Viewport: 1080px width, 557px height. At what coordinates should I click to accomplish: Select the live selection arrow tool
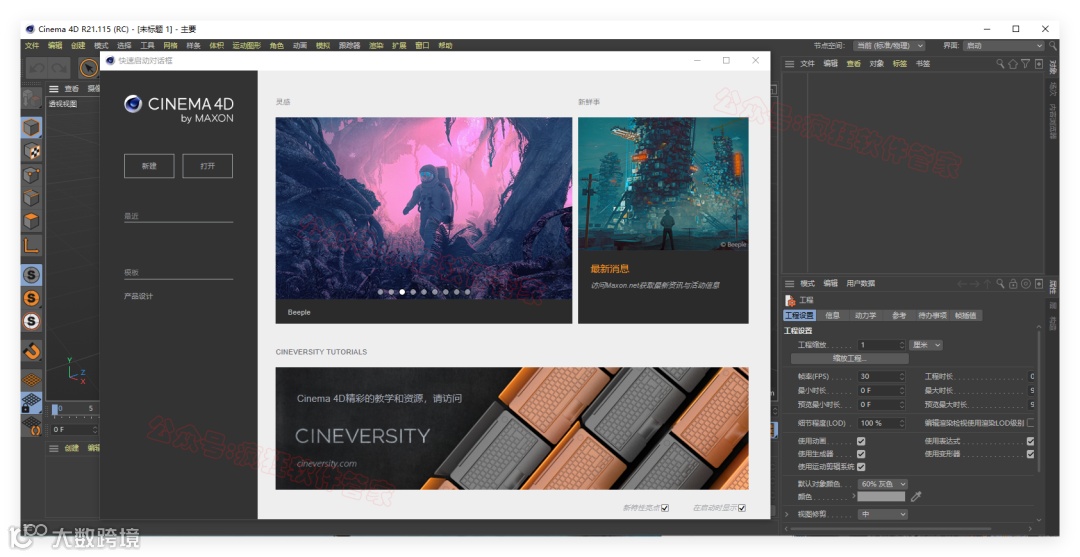[x=89, y=67]
